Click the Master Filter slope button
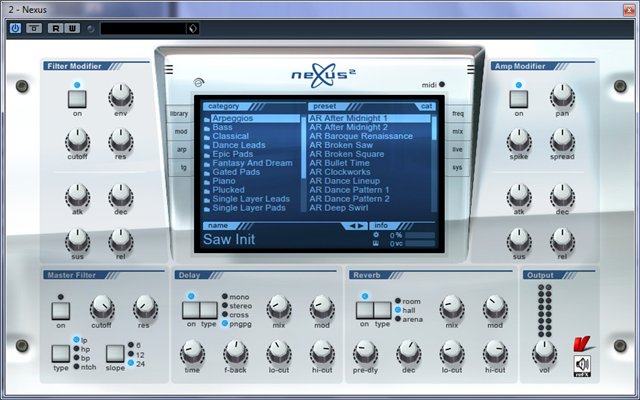 (115, 353)
